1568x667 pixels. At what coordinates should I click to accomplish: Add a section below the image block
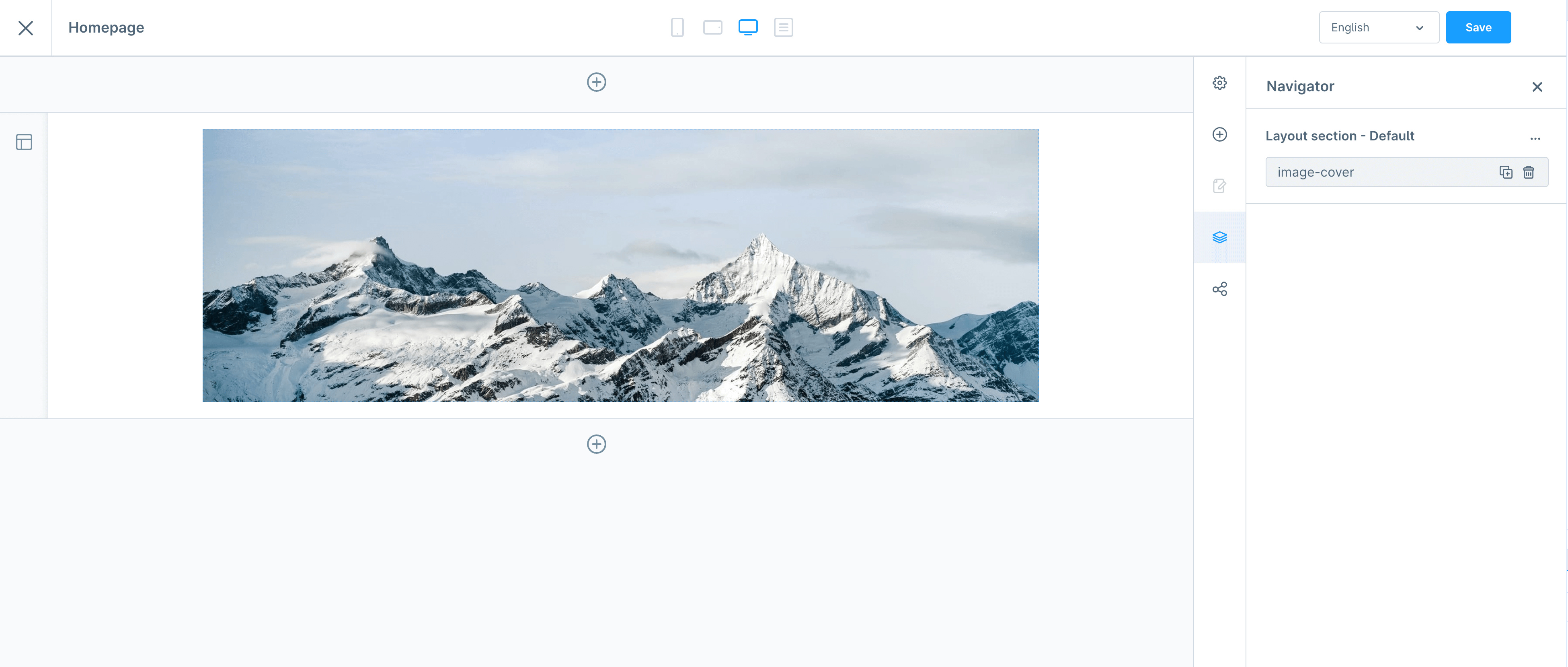click(596, 444)
